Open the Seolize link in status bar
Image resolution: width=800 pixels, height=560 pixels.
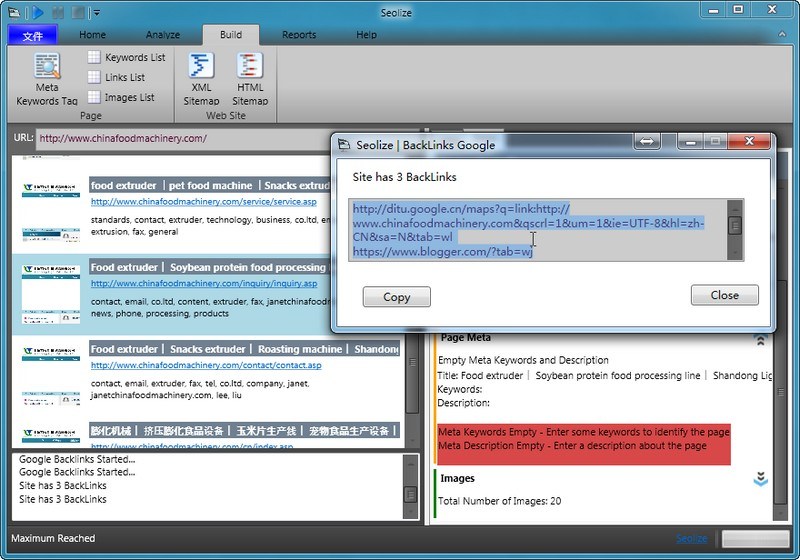pyautogui.click(x=691, y=539)
